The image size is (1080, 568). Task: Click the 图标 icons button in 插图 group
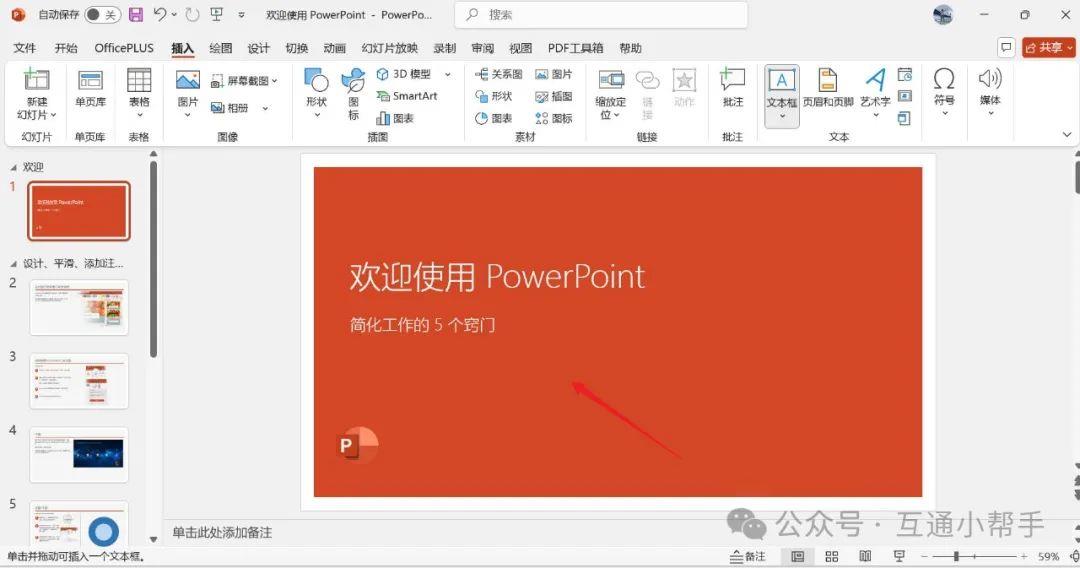point(353,93)
